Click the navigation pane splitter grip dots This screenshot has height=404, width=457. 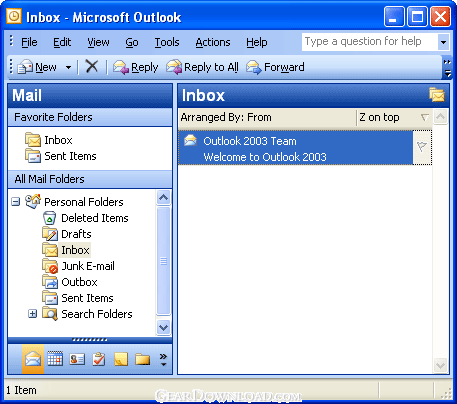coord(90,340)
